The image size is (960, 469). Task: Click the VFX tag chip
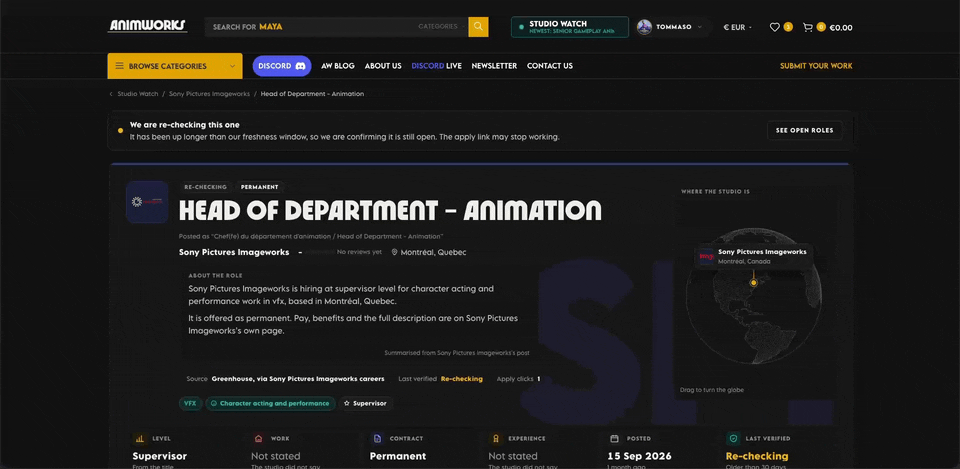[x=190, y=403]
